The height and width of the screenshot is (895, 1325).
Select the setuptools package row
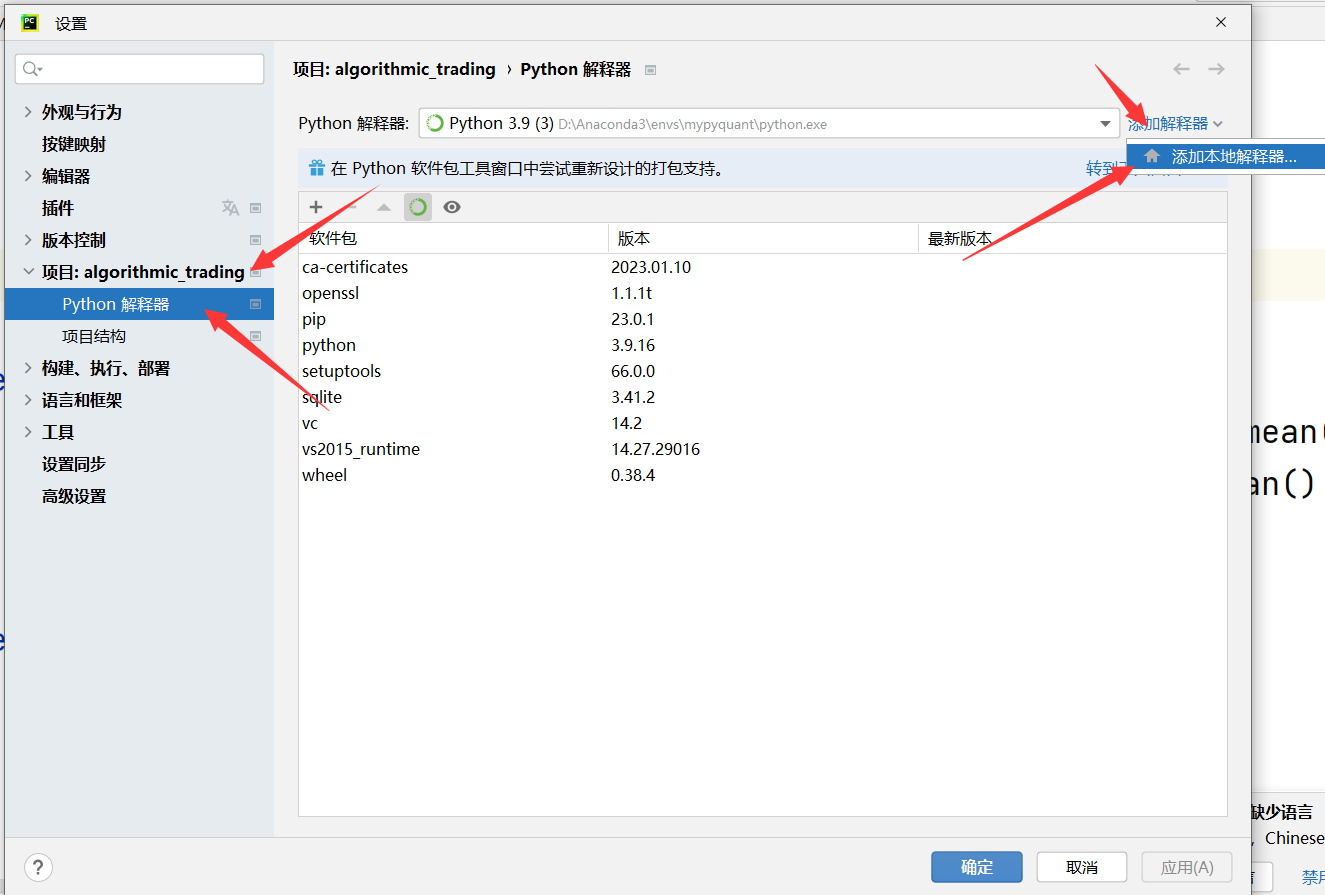coord(763,371)
